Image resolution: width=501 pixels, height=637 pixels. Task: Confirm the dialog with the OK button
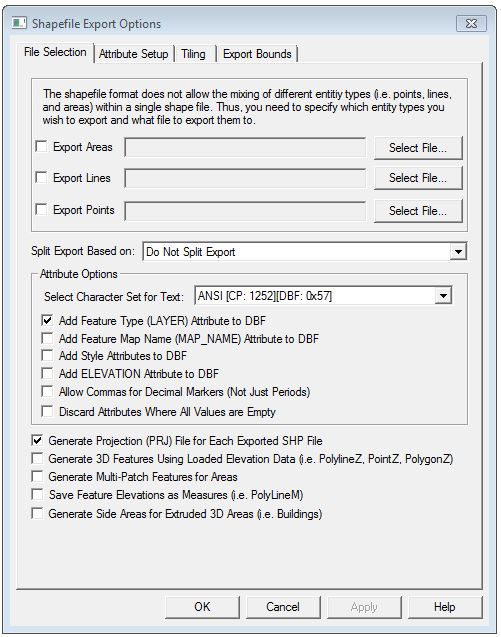(x=202, y=607)
